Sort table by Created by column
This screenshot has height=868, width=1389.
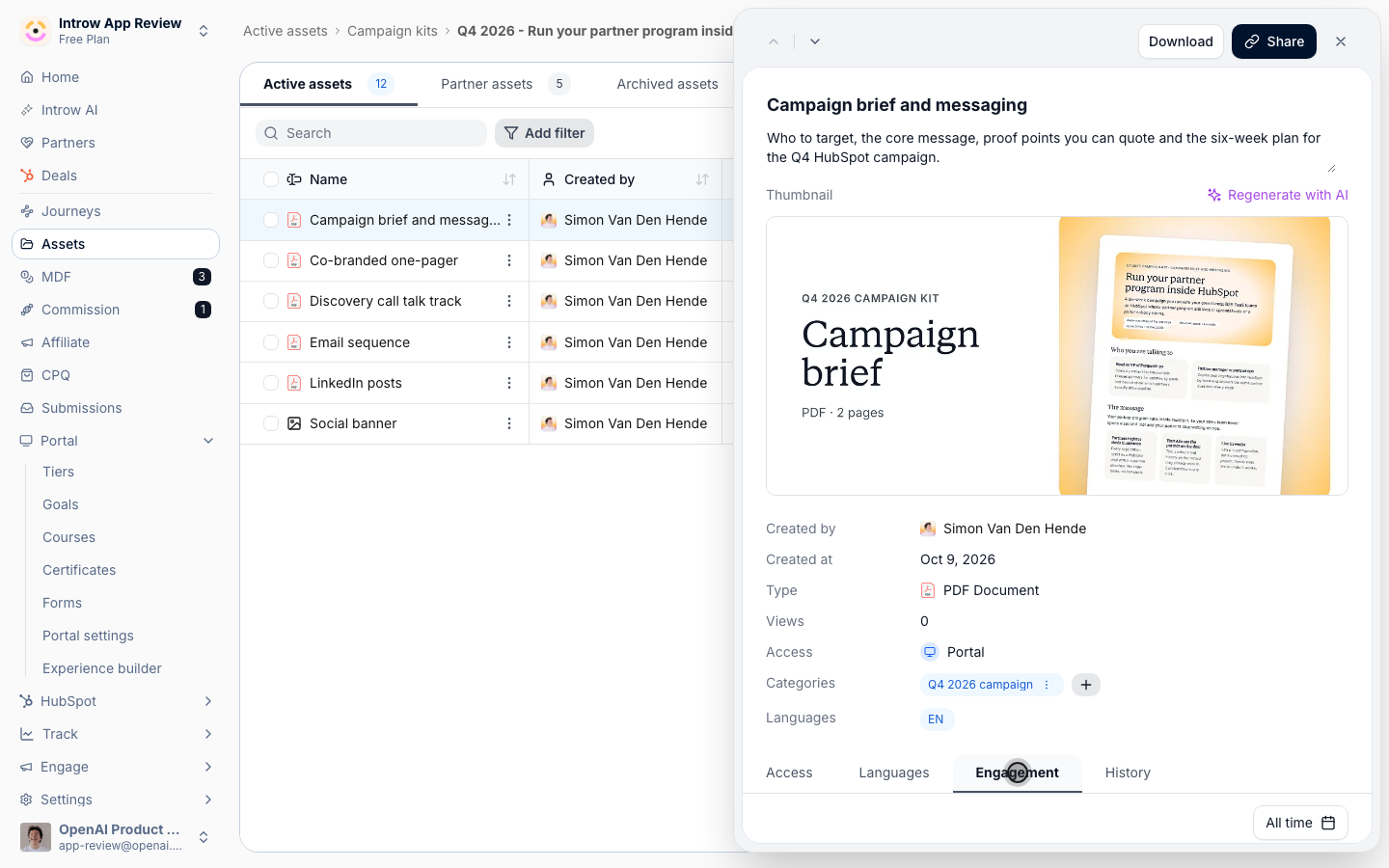coord(702,179)
